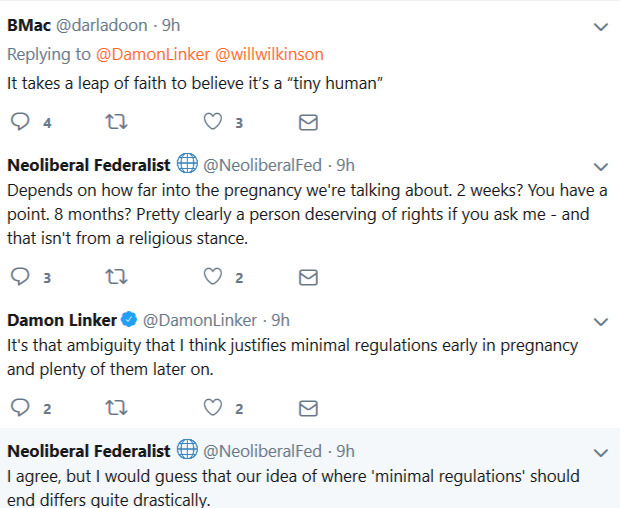Retweet Neoliberal Federalist's "2 weeks" tweet
The width and height of the screenshot is (620, 508).
(x=115, y=277)
